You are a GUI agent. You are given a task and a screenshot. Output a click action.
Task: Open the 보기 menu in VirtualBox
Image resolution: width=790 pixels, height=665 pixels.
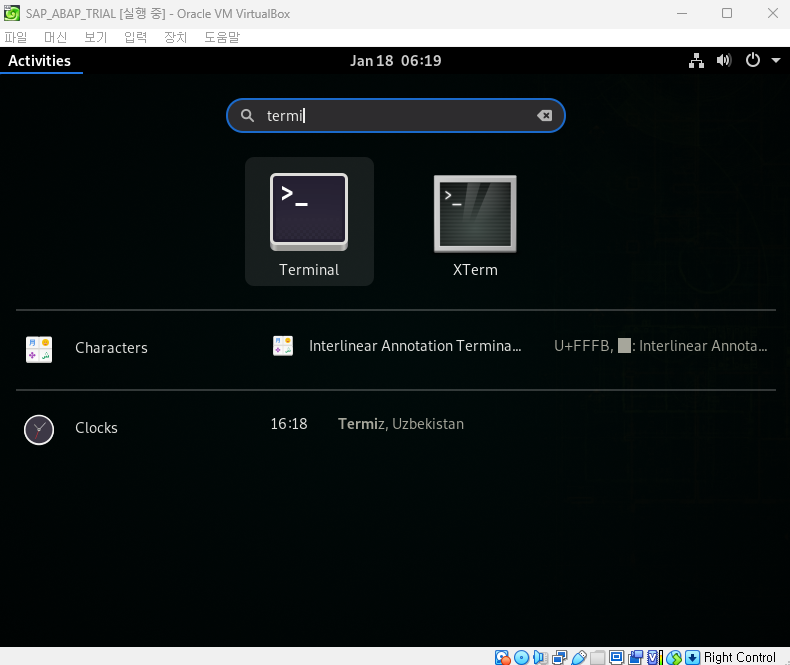(x=96, y=37)
